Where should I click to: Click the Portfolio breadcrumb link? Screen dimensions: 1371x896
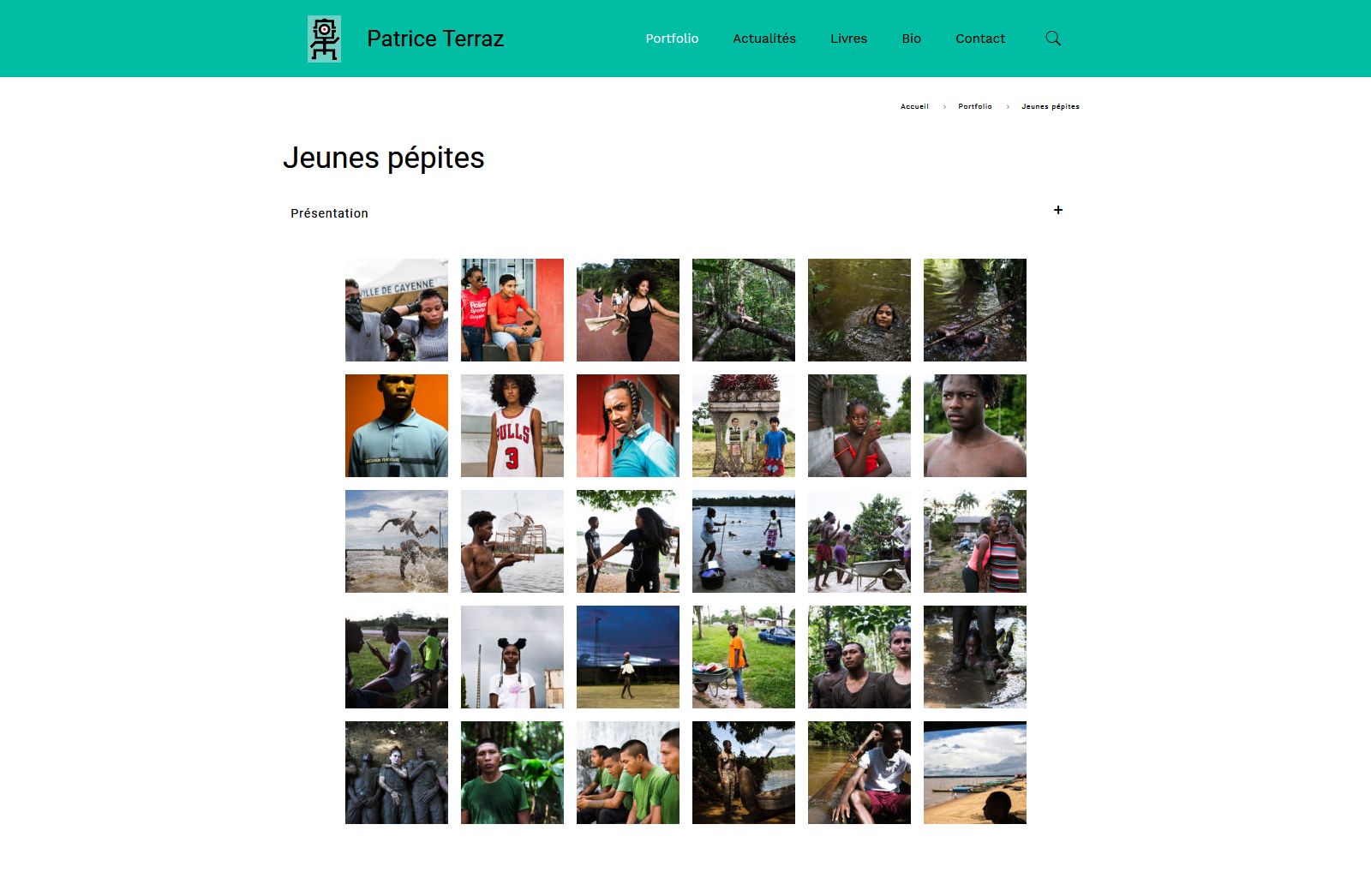pyautogui.click(x=975, y=106)
